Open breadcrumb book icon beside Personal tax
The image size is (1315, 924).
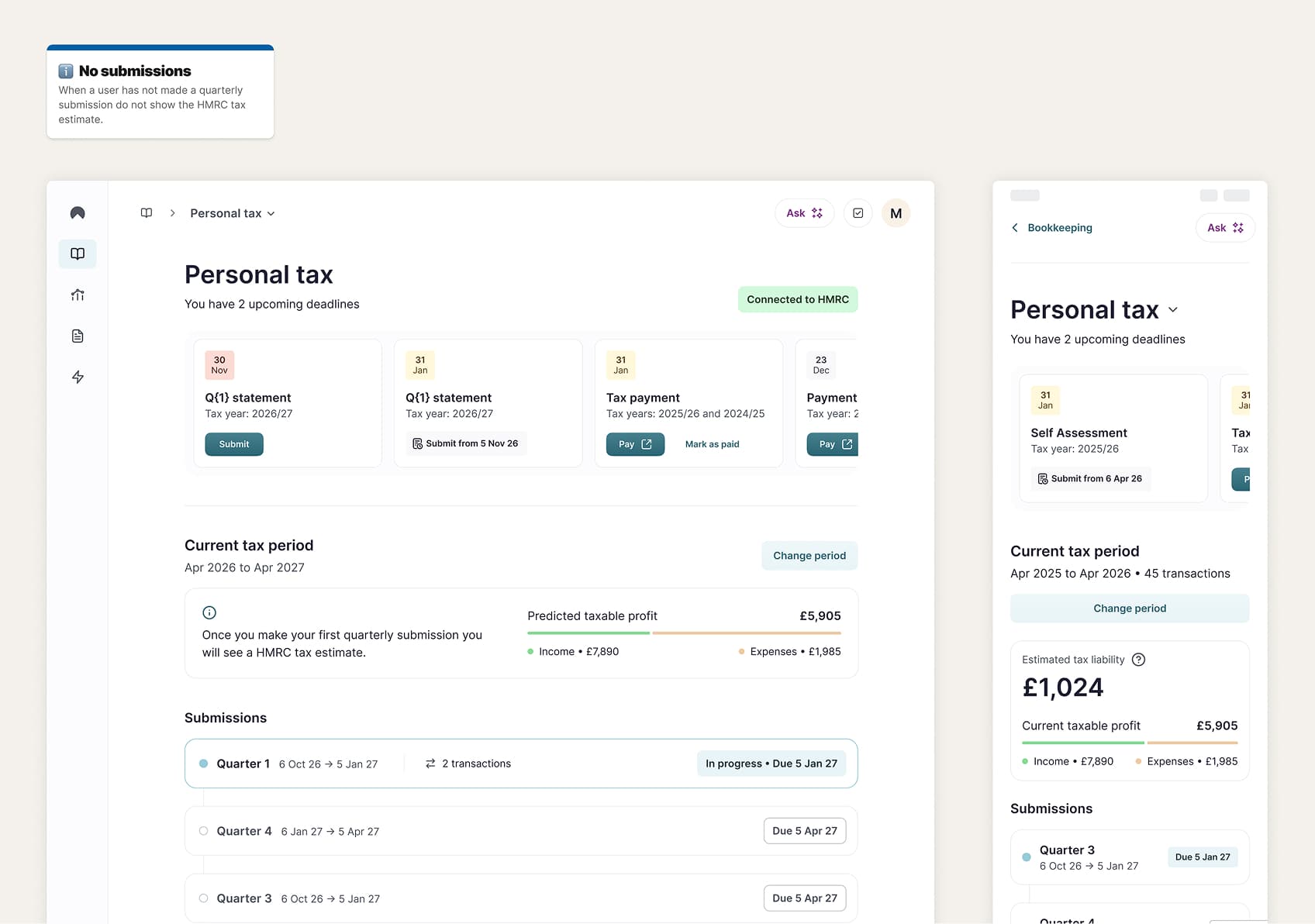146,212
